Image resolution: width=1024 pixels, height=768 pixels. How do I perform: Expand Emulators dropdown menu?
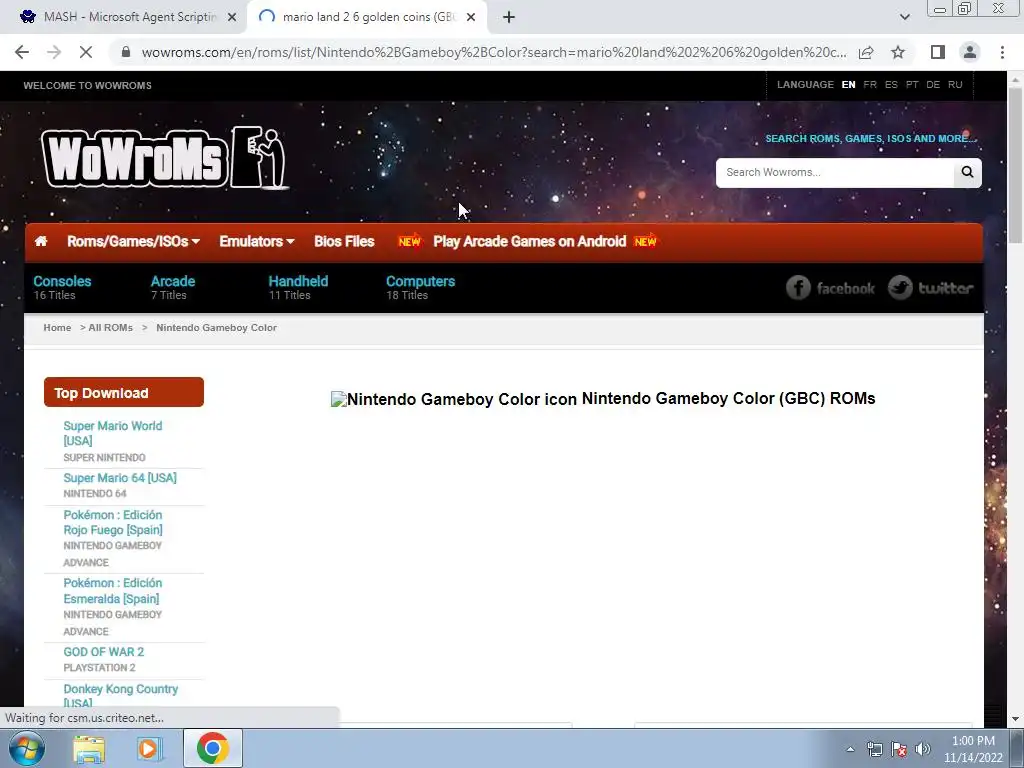pyautogui.click(x=257, y=242)
